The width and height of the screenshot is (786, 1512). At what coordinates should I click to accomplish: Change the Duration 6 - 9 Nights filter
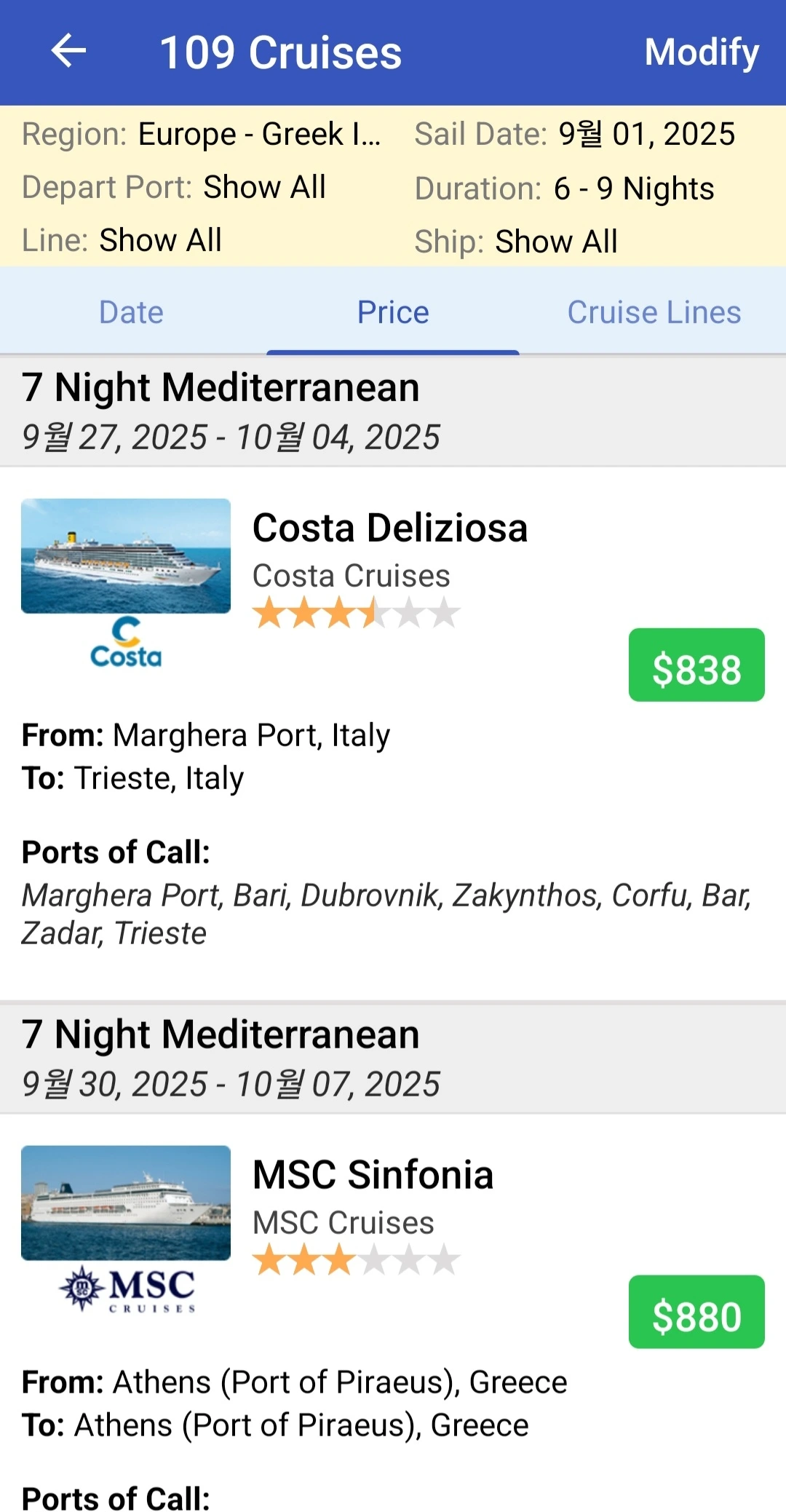[633, 189]
